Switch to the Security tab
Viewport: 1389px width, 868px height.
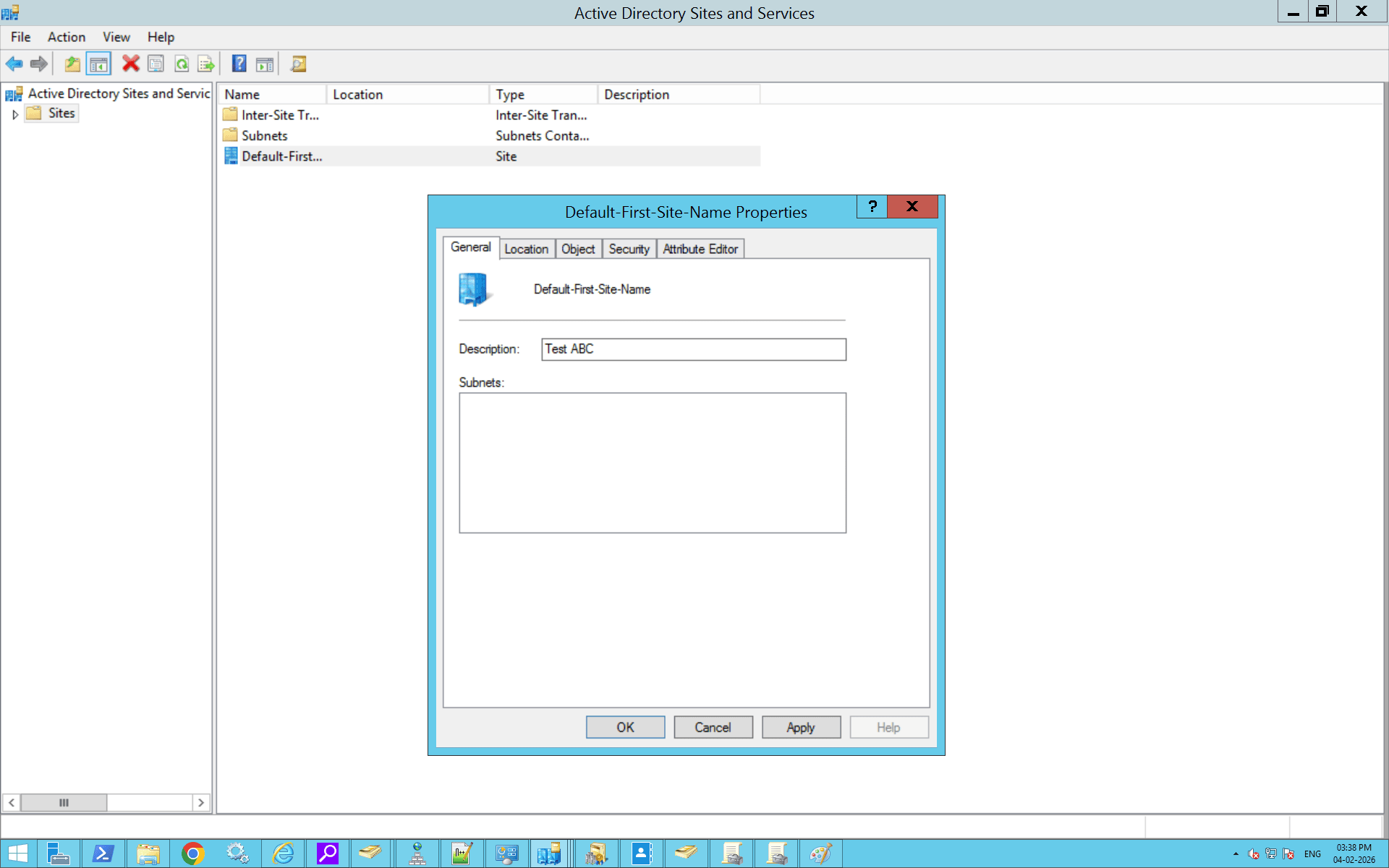629,249
